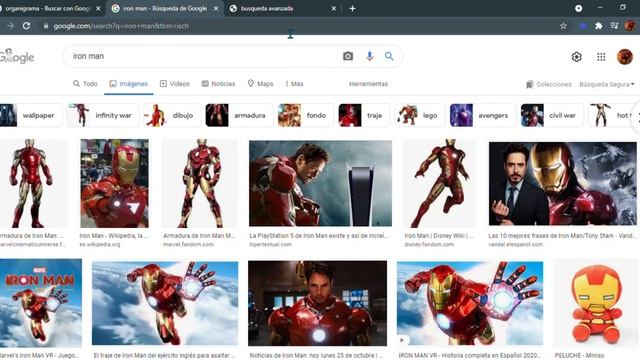640x360 pixels.
Task: Select the Maps search tab
Action: point(260,84)
